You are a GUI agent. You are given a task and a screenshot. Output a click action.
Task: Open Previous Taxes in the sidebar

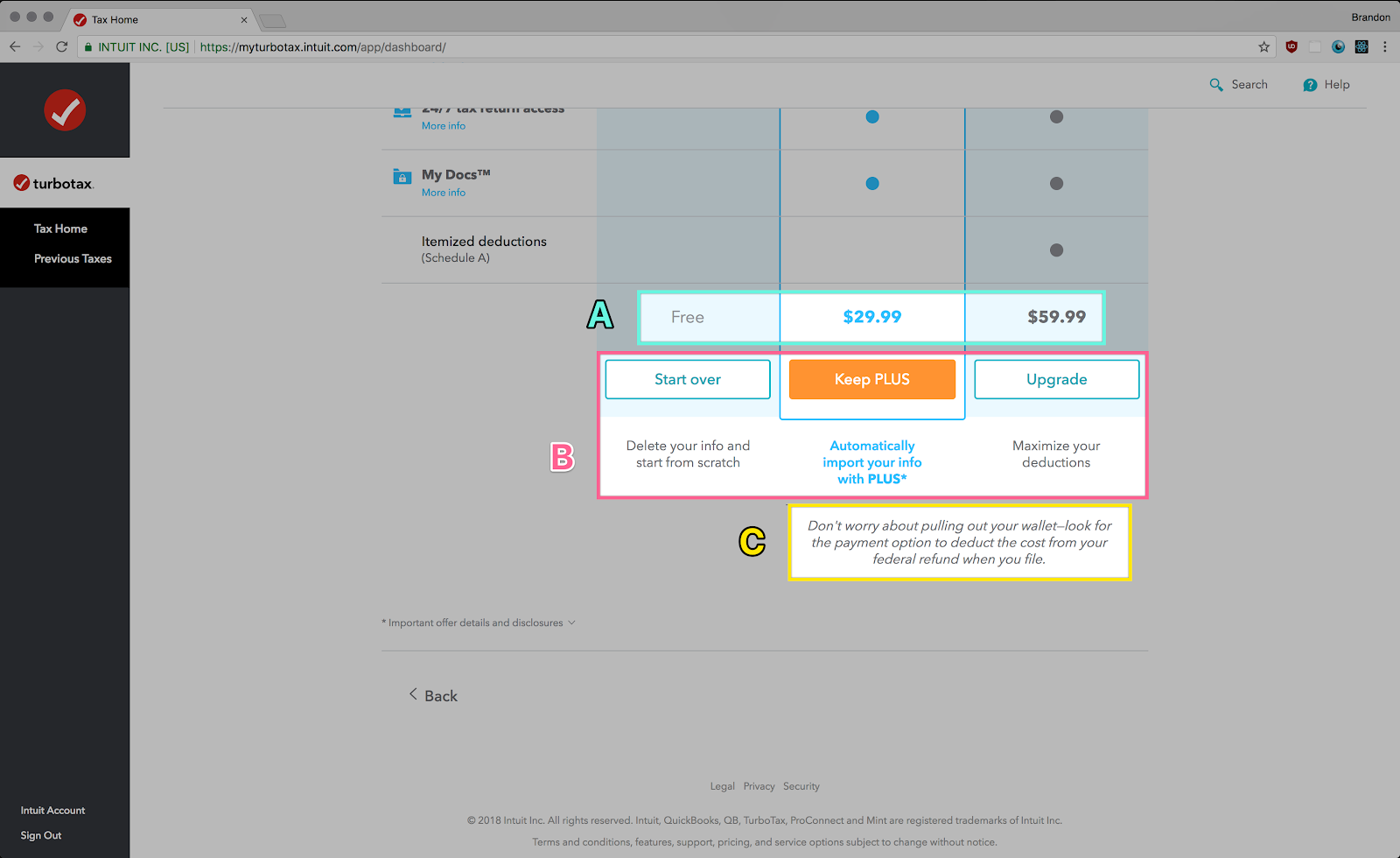pos(73,258)
